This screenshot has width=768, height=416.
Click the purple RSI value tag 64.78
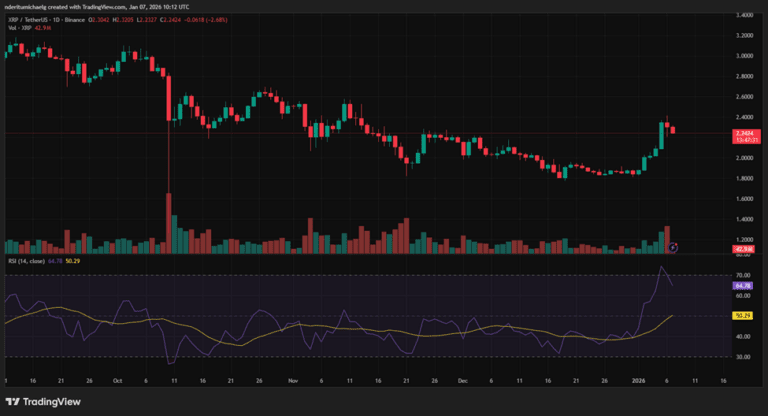point(743,285)
